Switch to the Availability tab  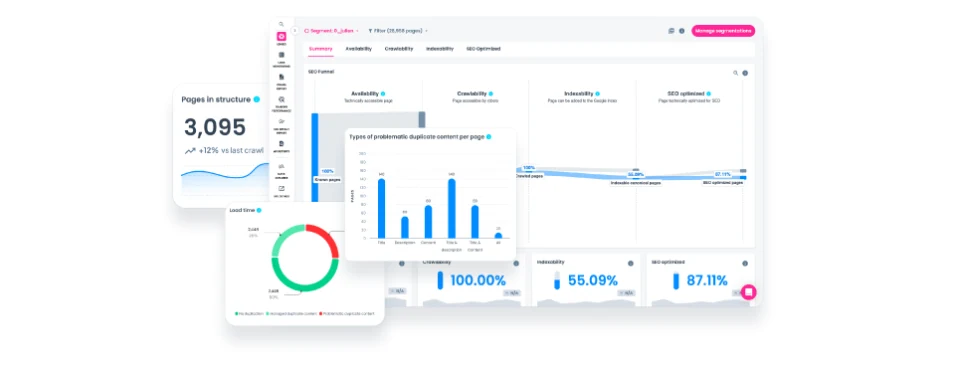click(x=358, y=49)
